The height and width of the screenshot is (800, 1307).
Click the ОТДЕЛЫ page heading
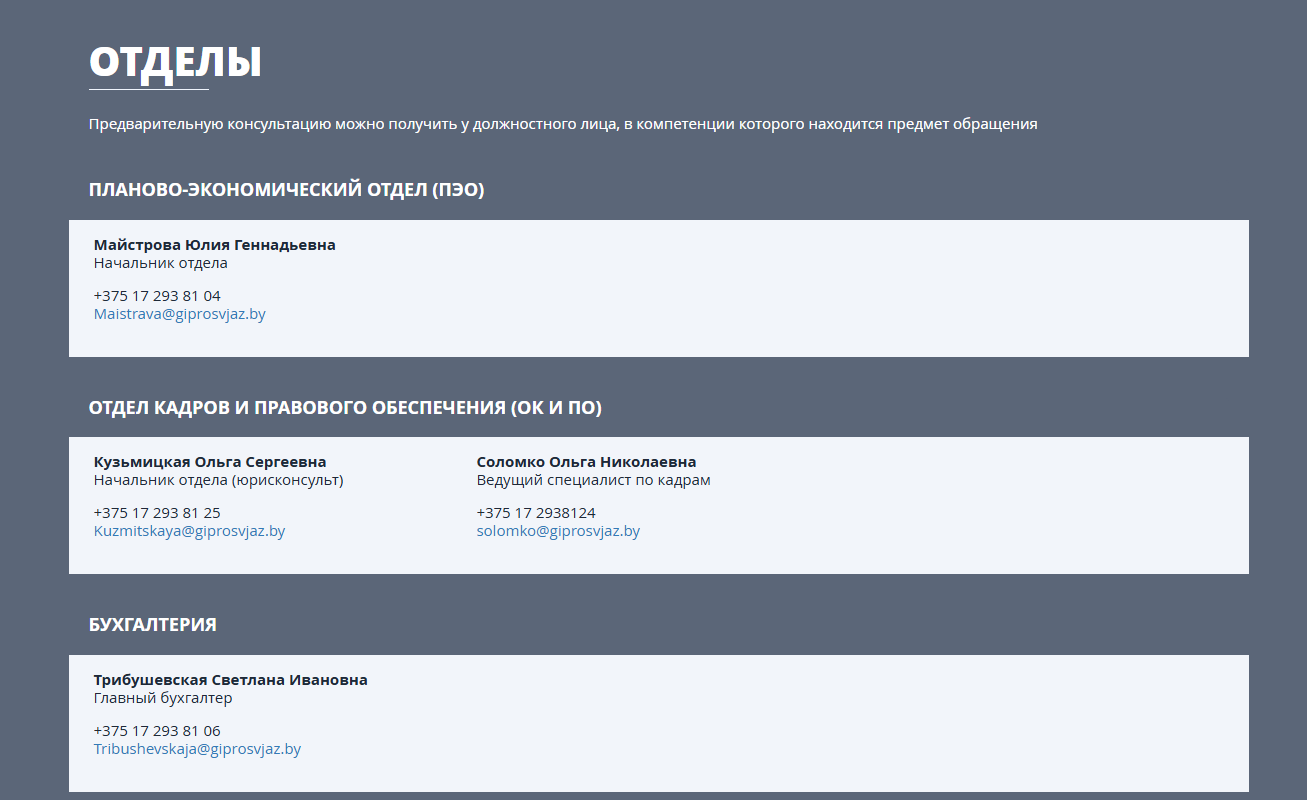pyautogui.click(x=175, y=62)
